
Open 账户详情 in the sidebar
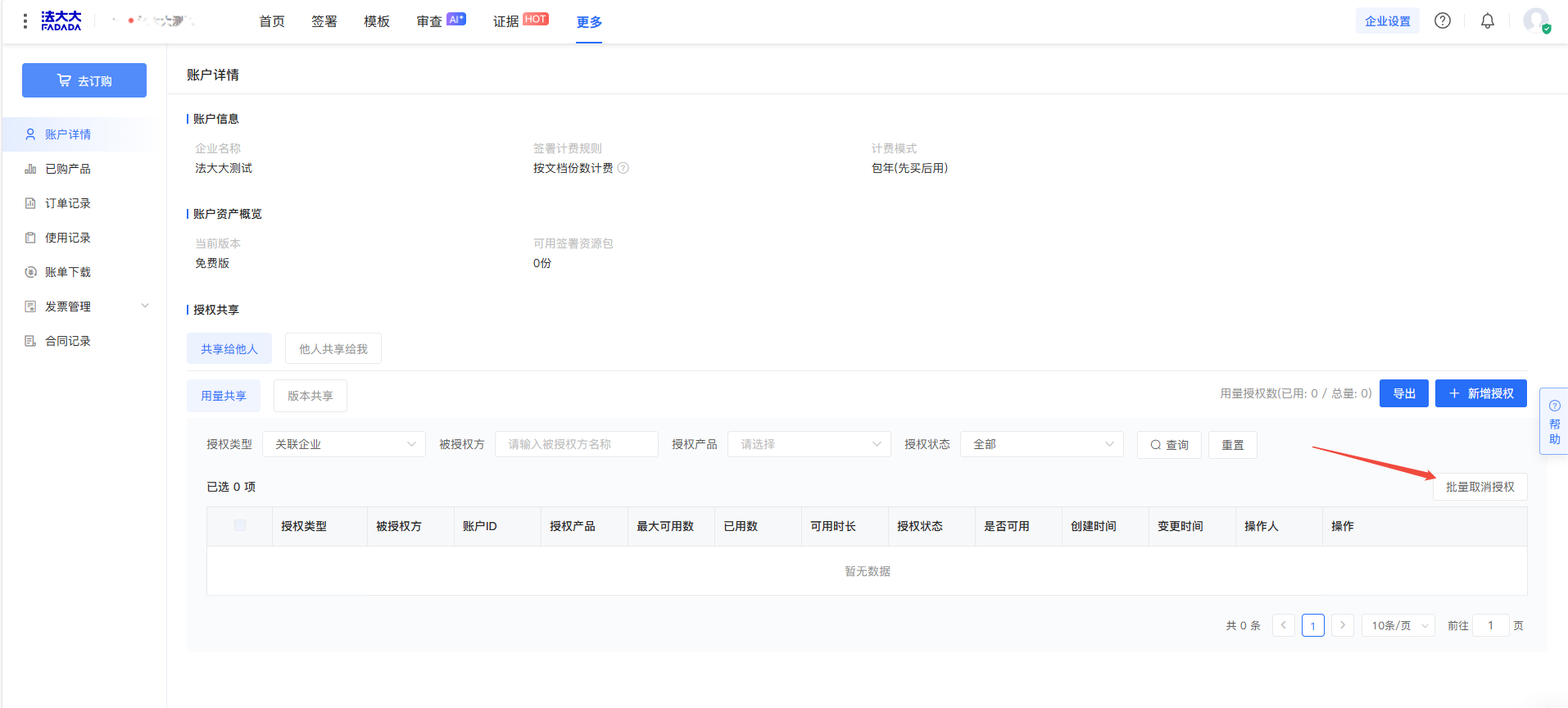tap(84, 134)
